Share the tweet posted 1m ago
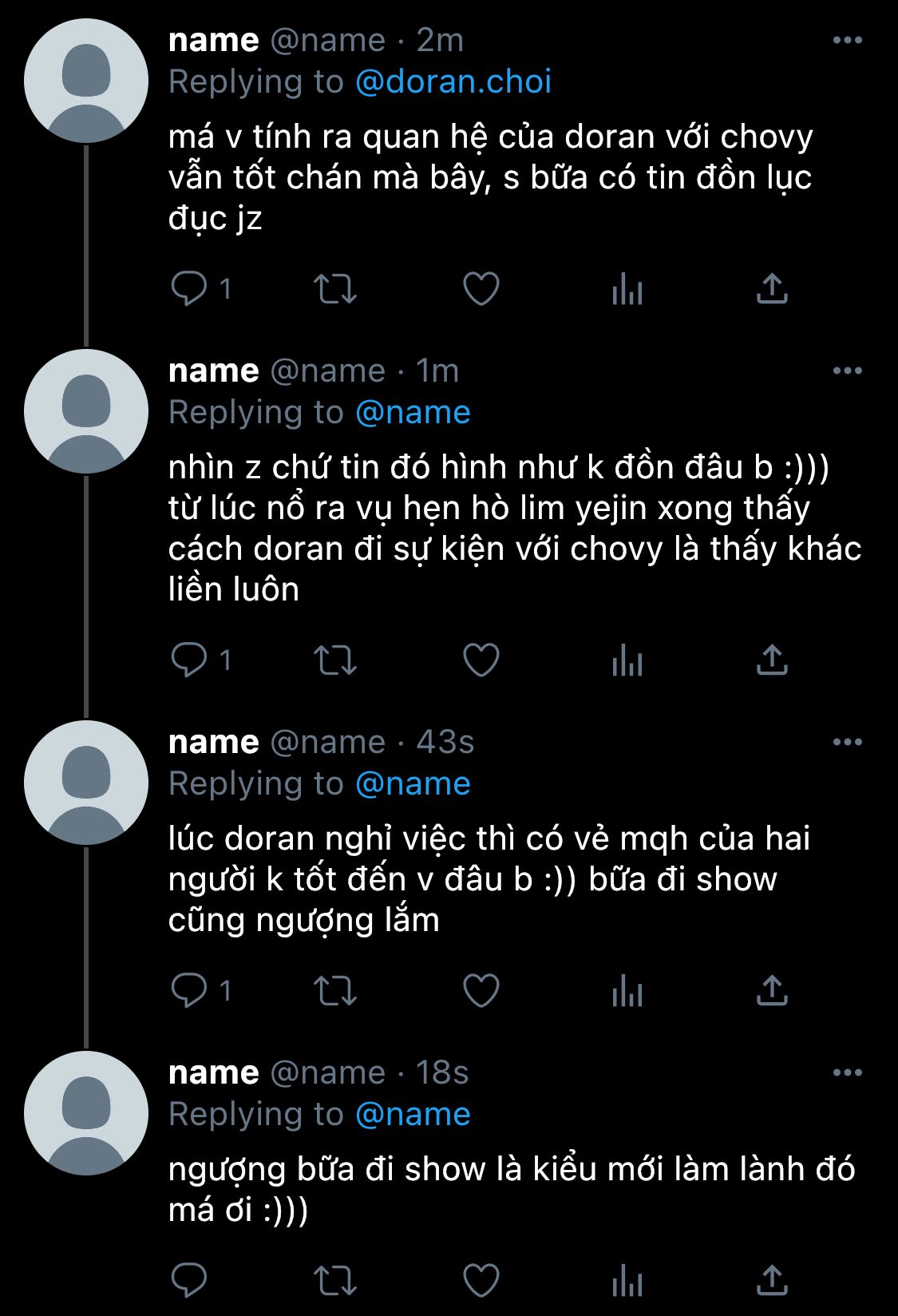 click(x=772, y=660)
